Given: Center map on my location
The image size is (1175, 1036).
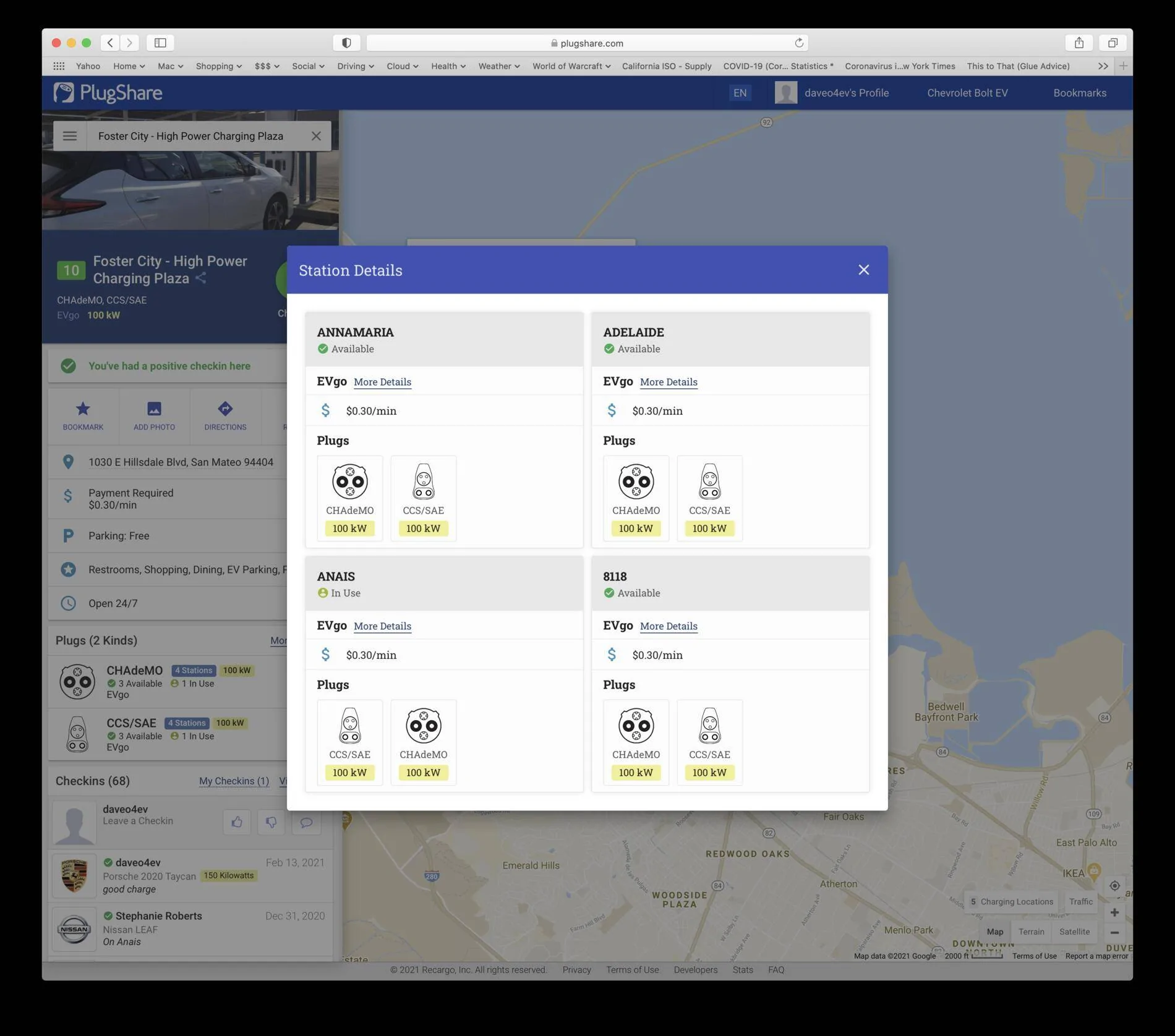Looking at the screenshot, I should pyautogui.click(x=1114, y=886).
